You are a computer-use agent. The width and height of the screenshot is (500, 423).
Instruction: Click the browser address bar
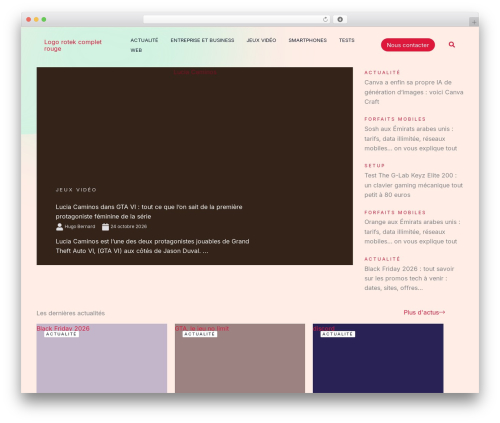[x=237, y=19]
